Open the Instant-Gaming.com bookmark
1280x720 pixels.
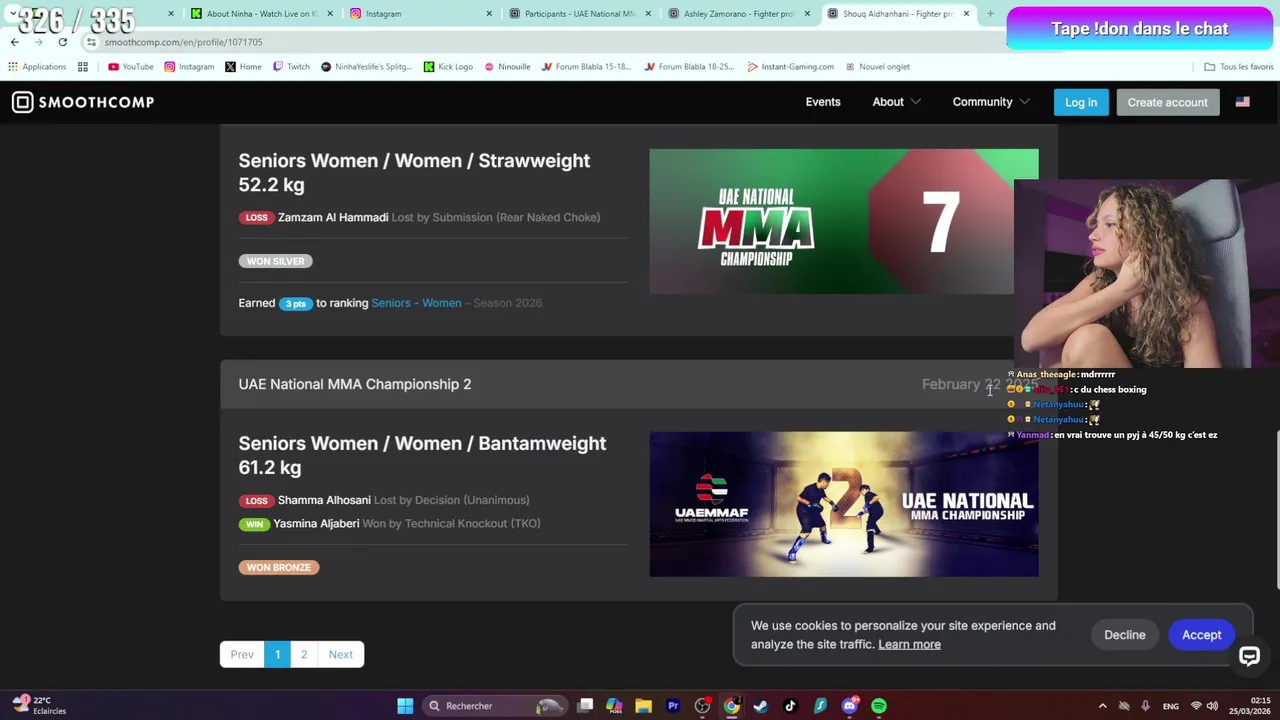point(790,67)
